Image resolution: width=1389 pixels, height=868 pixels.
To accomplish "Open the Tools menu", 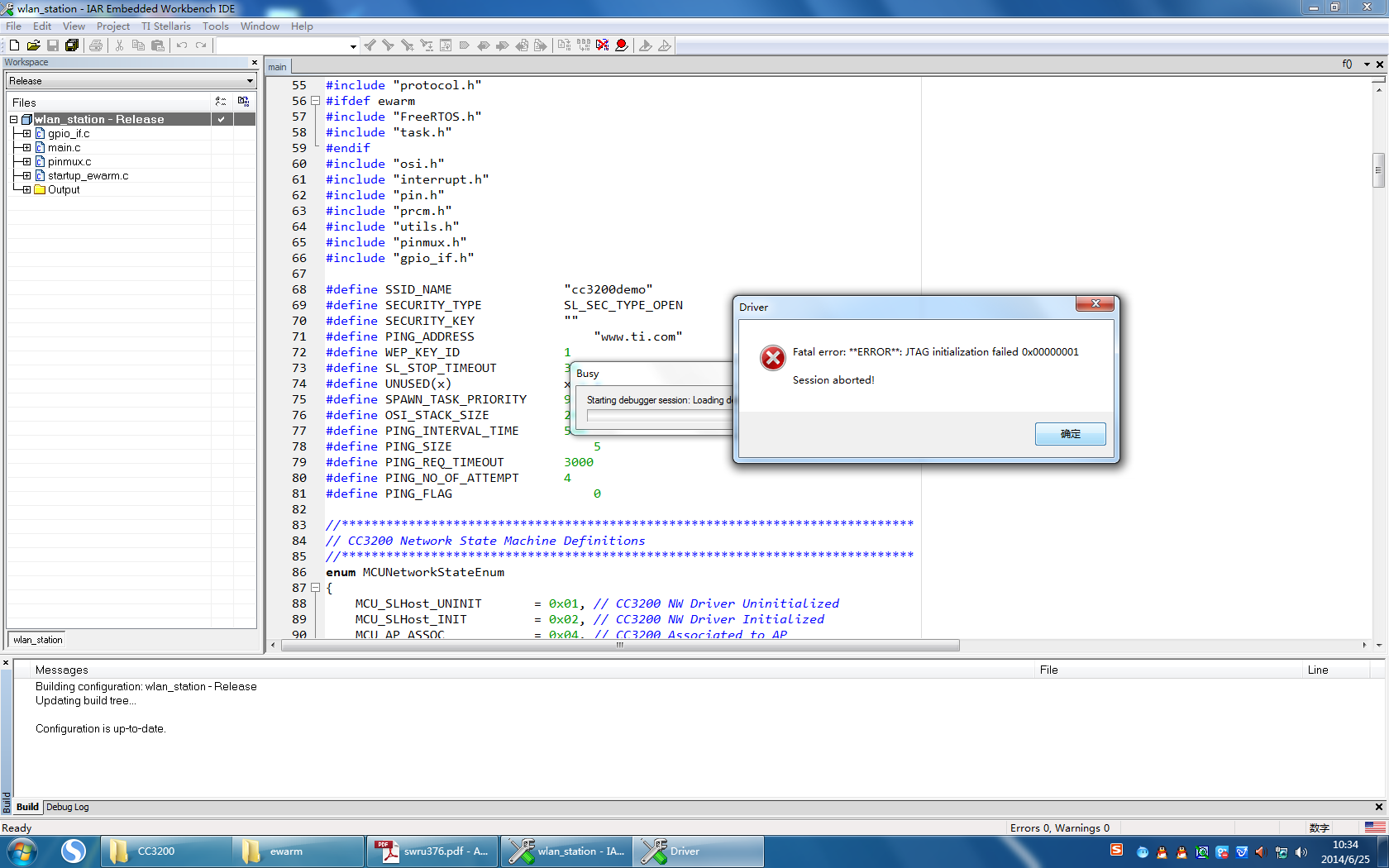I will [x=216, y=26].
